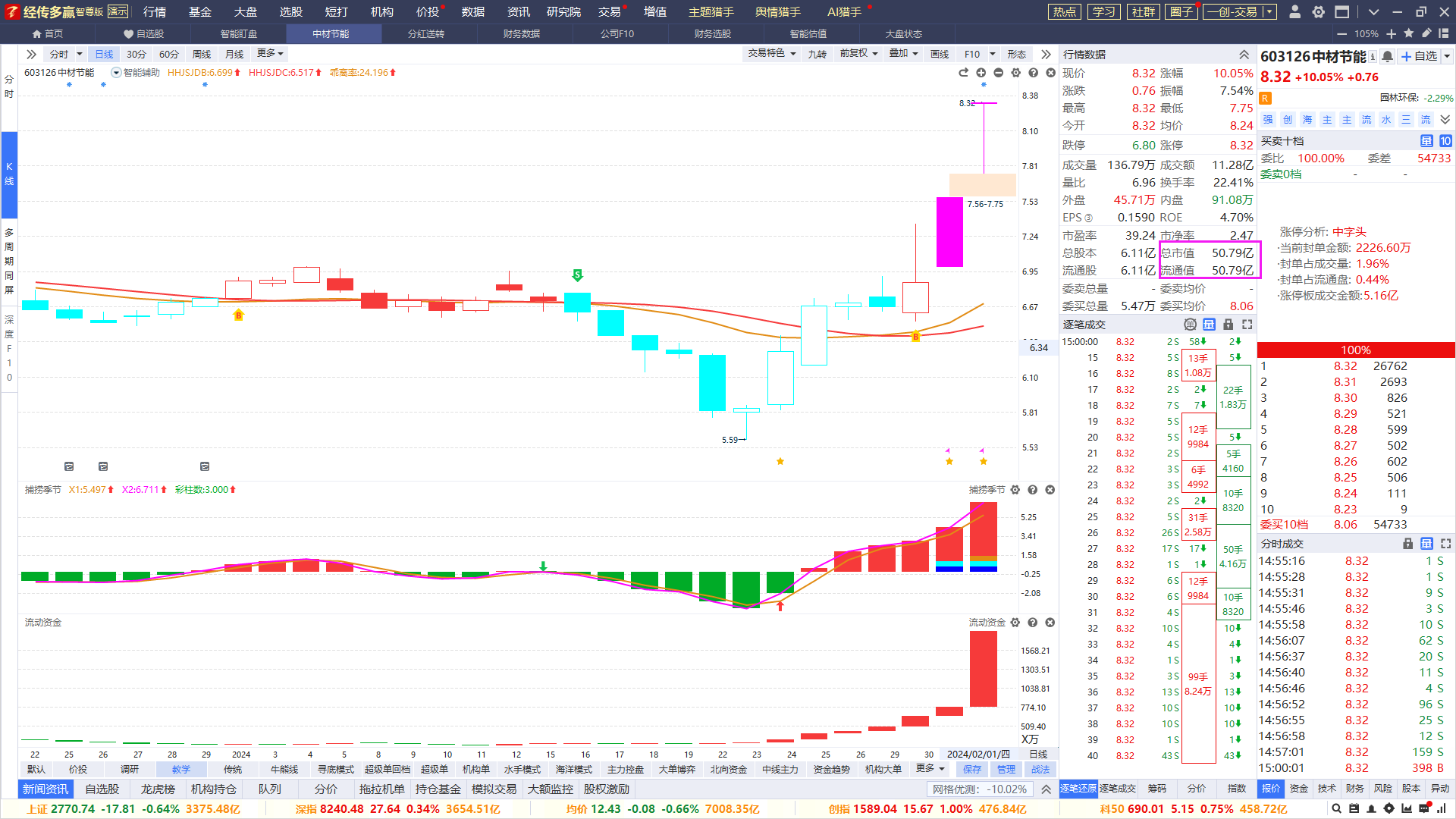Screen dimensions: 1456x819
Task: Open the F10 dropdown arrow
Action: [x=993, y=54]
